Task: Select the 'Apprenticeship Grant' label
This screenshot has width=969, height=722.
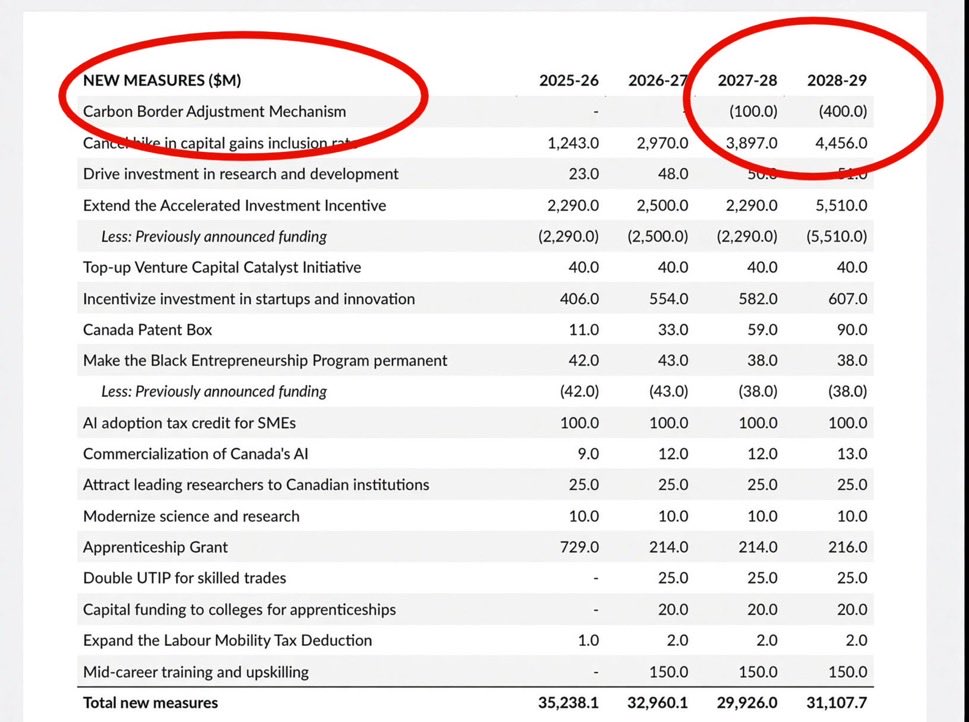Action: tap(155, 547)
